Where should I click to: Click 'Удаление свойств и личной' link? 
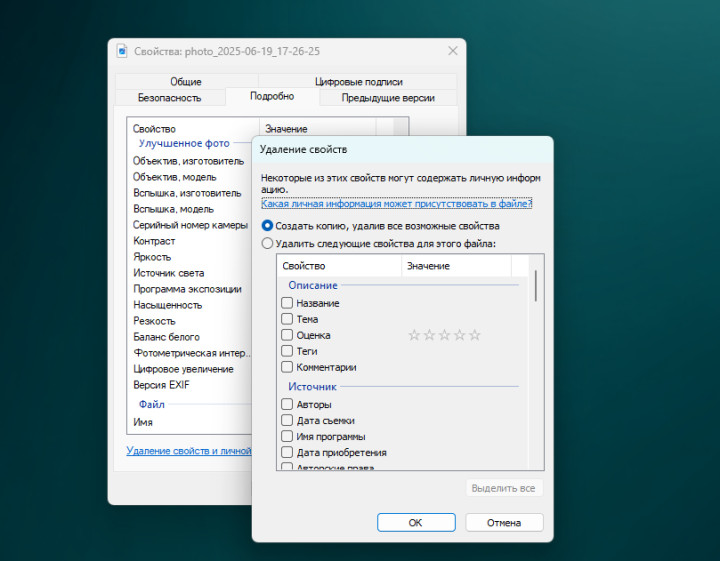click(x=188, y=451)
